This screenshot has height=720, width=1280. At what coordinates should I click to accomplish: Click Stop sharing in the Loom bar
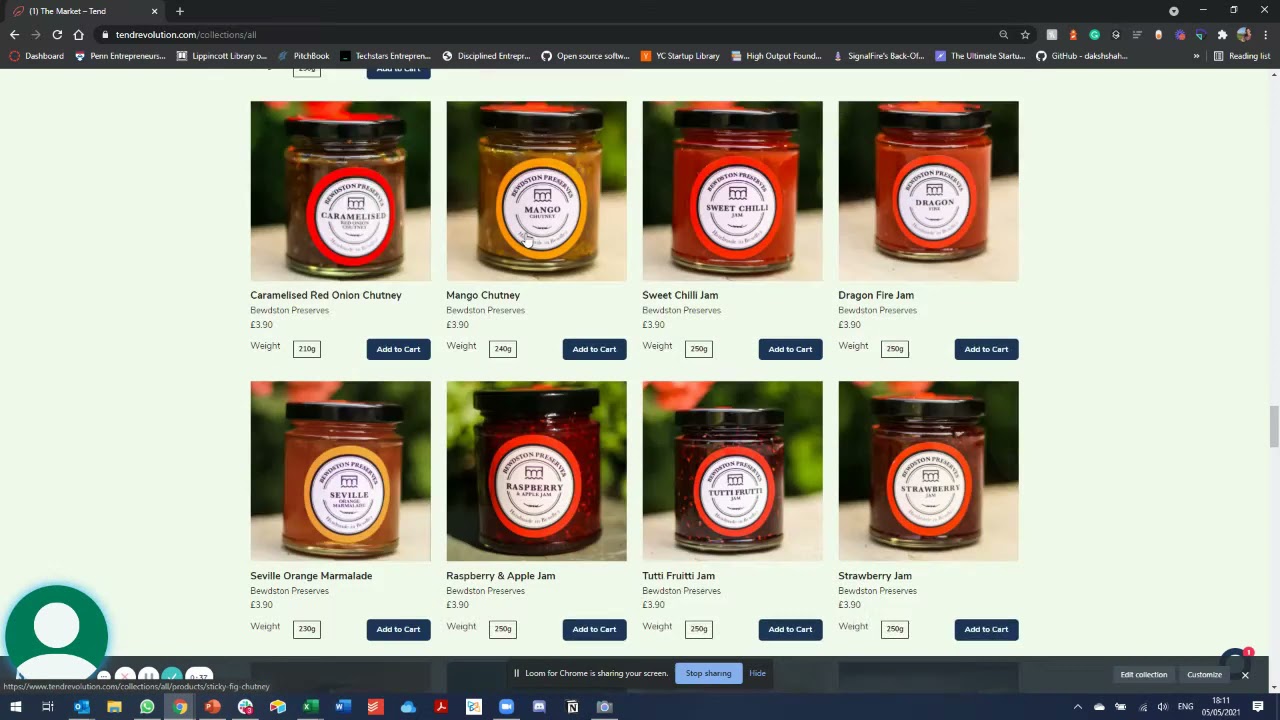coord(708,673)
